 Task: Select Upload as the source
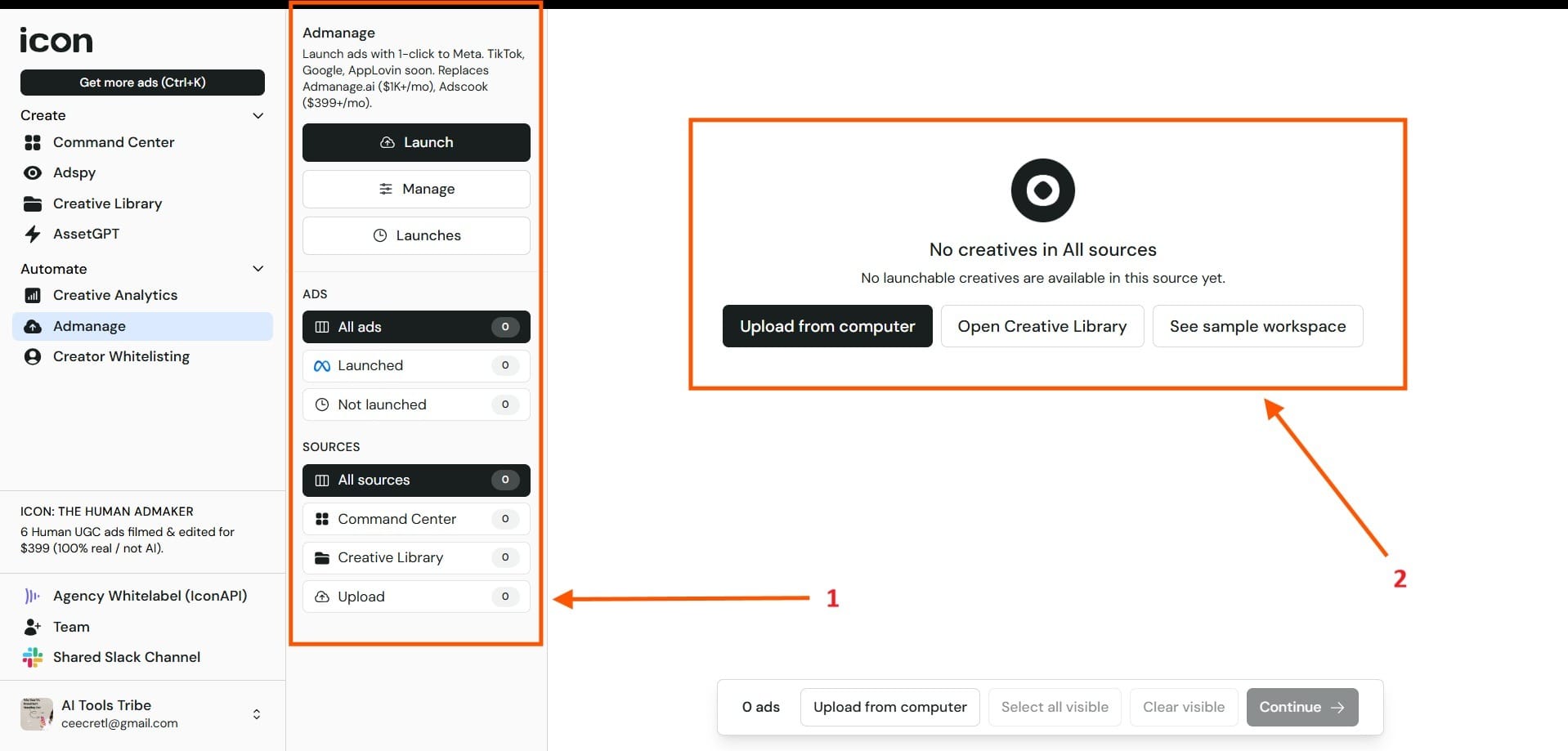coord(416,597)
